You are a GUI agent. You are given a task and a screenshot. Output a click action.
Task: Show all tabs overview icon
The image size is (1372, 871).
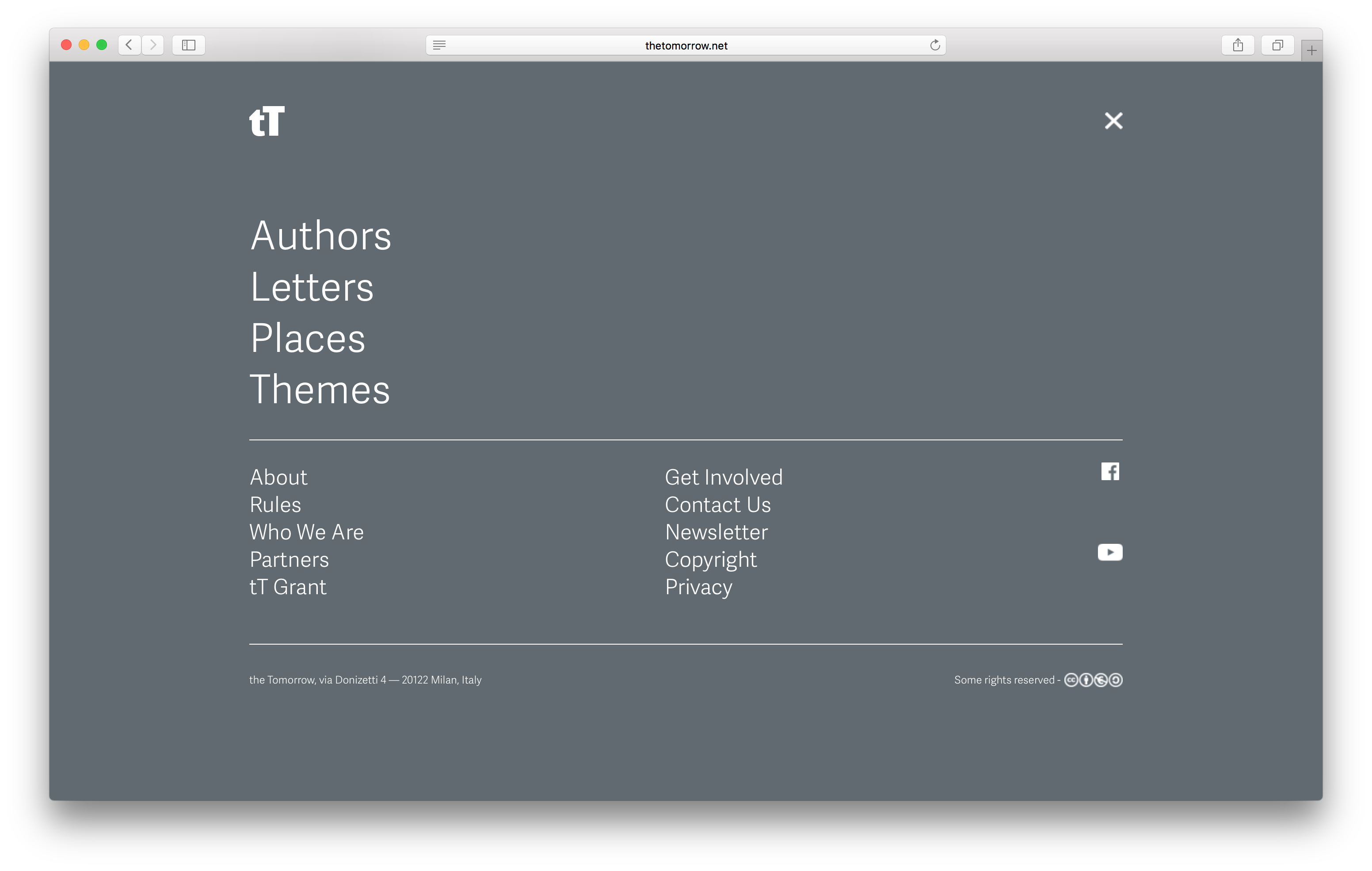coord(1277,45)
